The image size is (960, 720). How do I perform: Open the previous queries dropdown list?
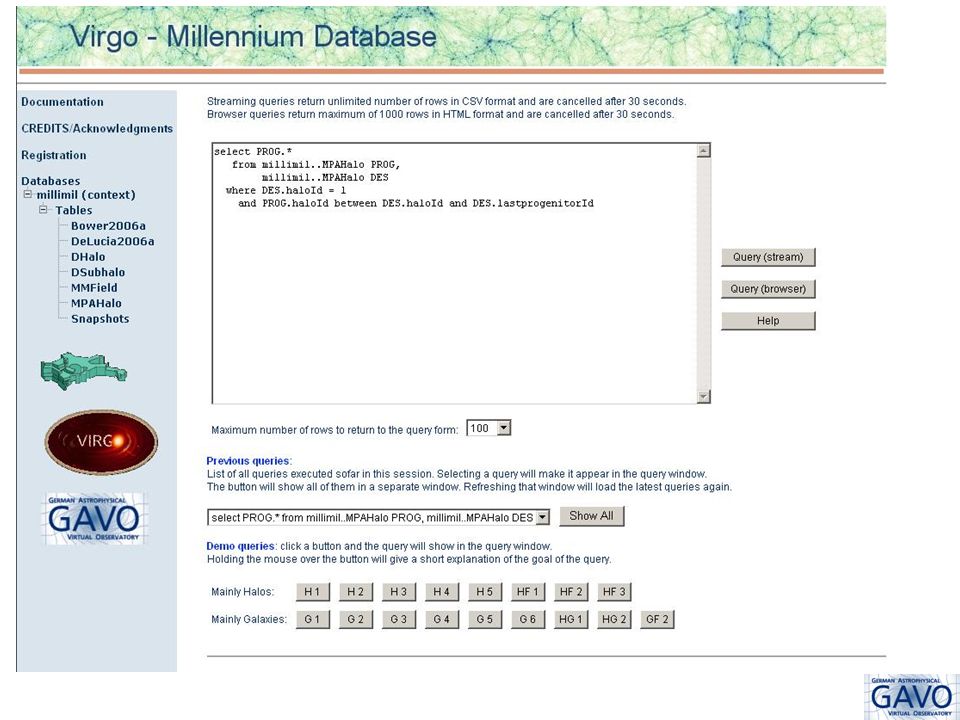click(x=542, y=517)
